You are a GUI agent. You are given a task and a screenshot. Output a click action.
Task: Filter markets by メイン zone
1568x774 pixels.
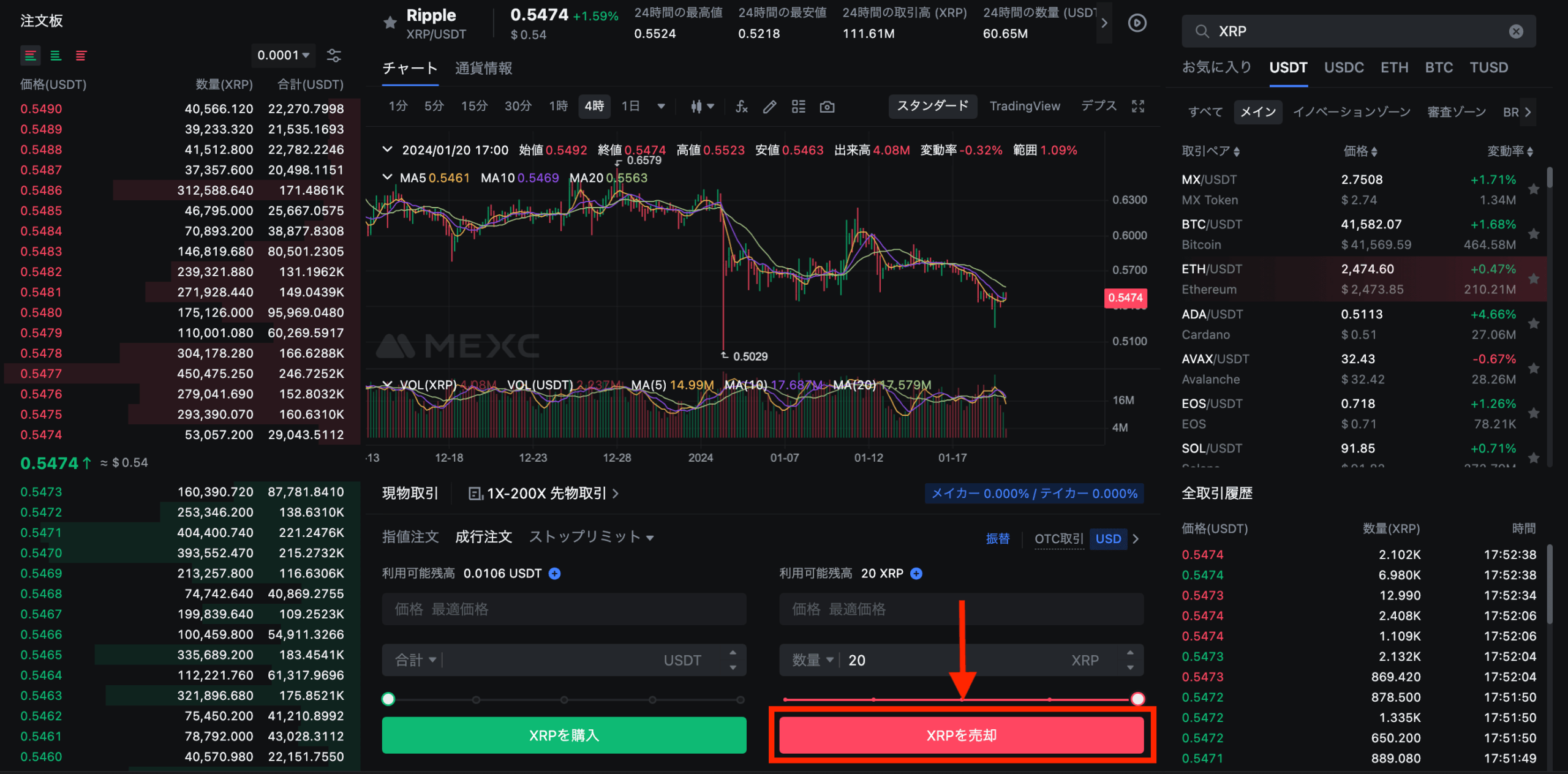pos(1258,112)
